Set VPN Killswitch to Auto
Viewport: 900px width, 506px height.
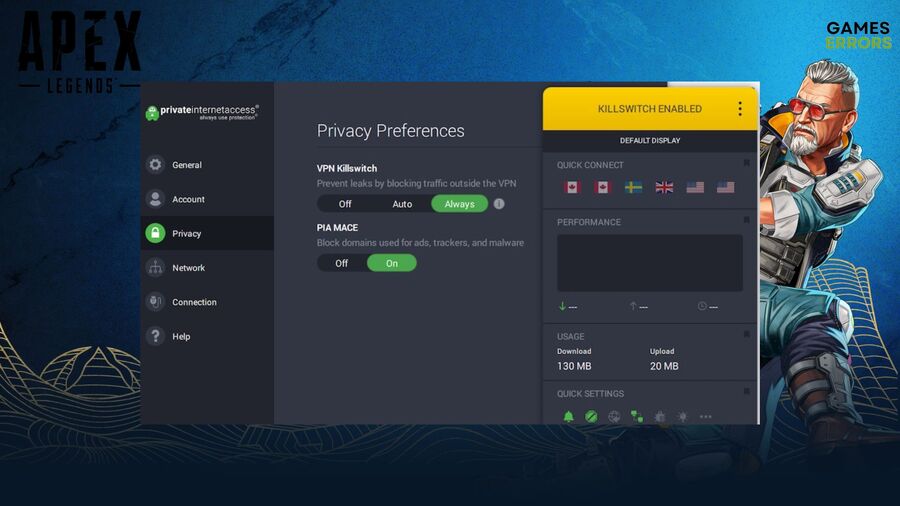402,204
